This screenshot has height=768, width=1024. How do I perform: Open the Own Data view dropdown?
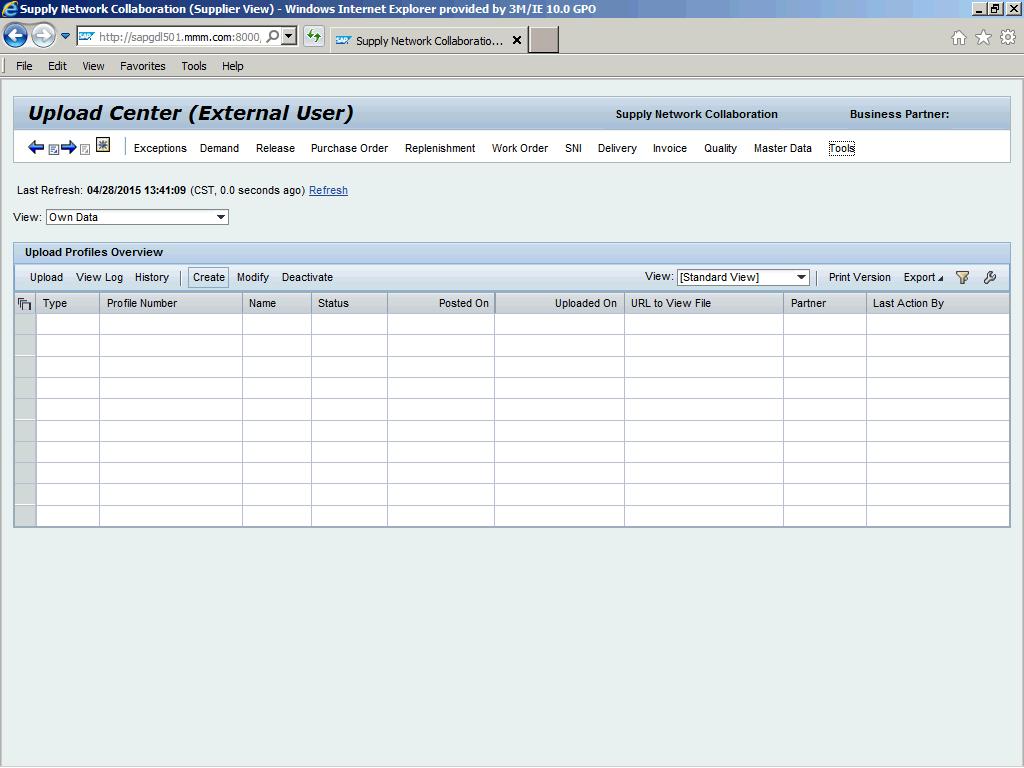click(x=137, y=217)
